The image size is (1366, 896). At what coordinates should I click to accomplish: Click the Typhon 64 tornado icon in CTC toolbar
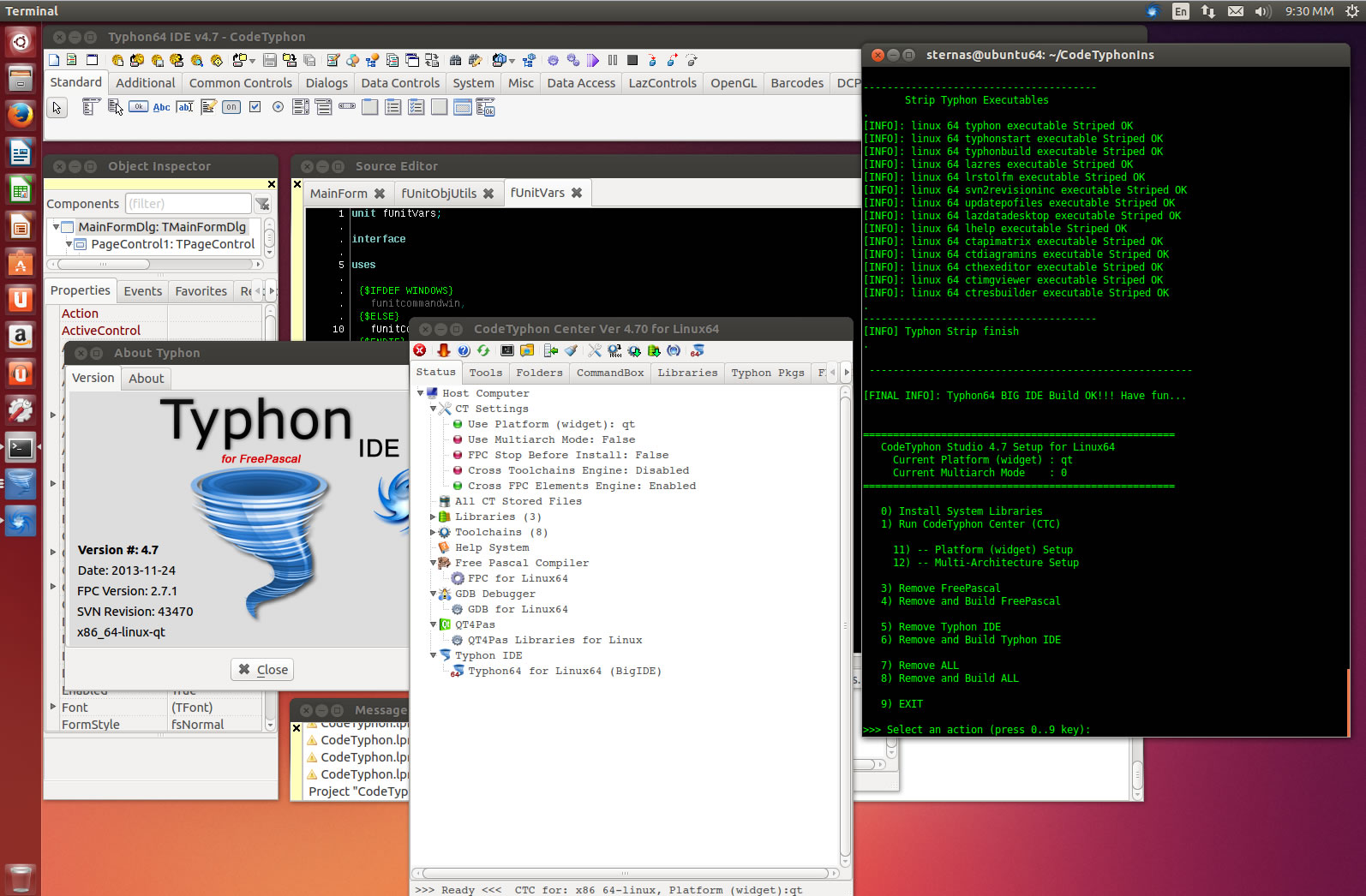[x=698, y=350]
